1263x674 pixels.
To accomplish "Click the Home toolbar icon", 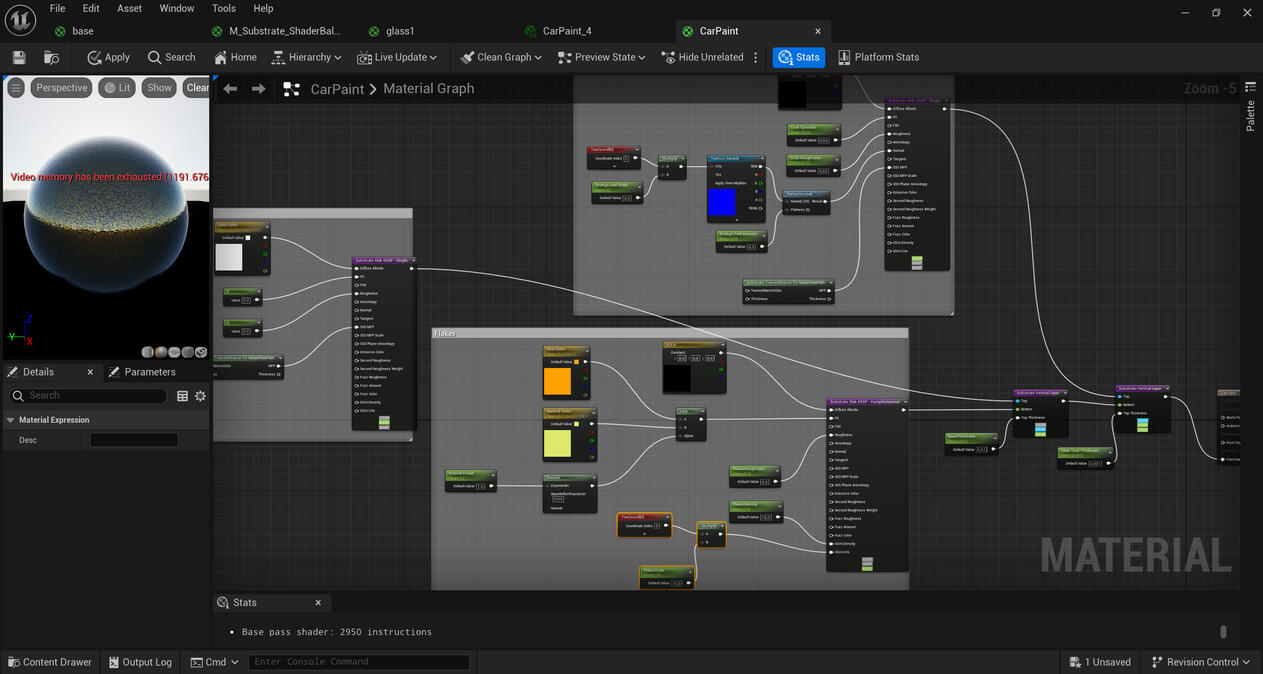I will (235, 57).
